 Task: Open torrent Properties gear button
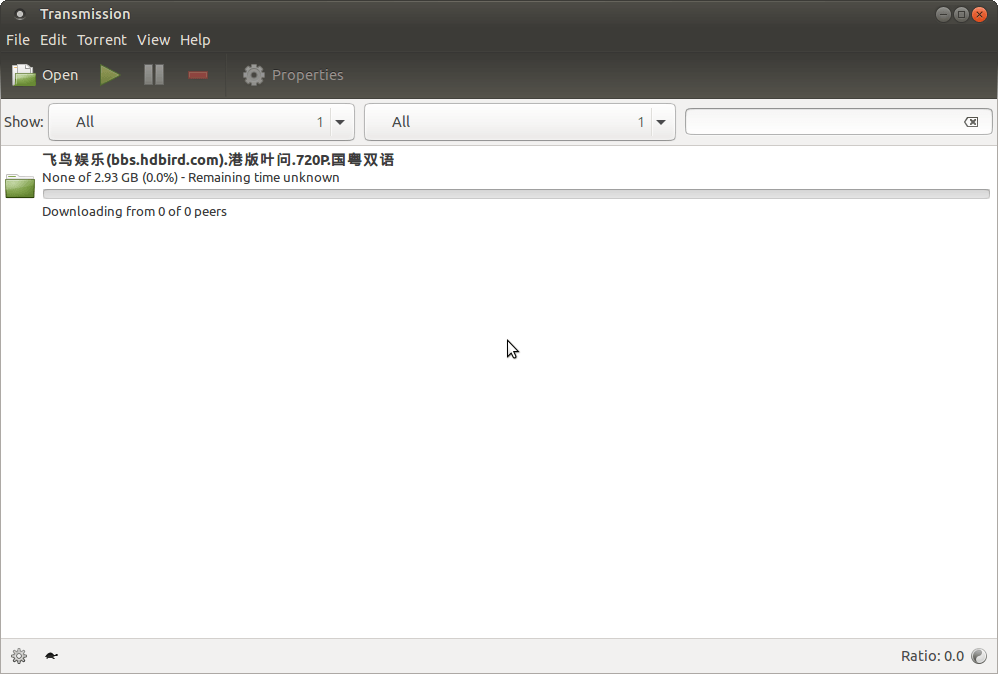tap(293, 75)
